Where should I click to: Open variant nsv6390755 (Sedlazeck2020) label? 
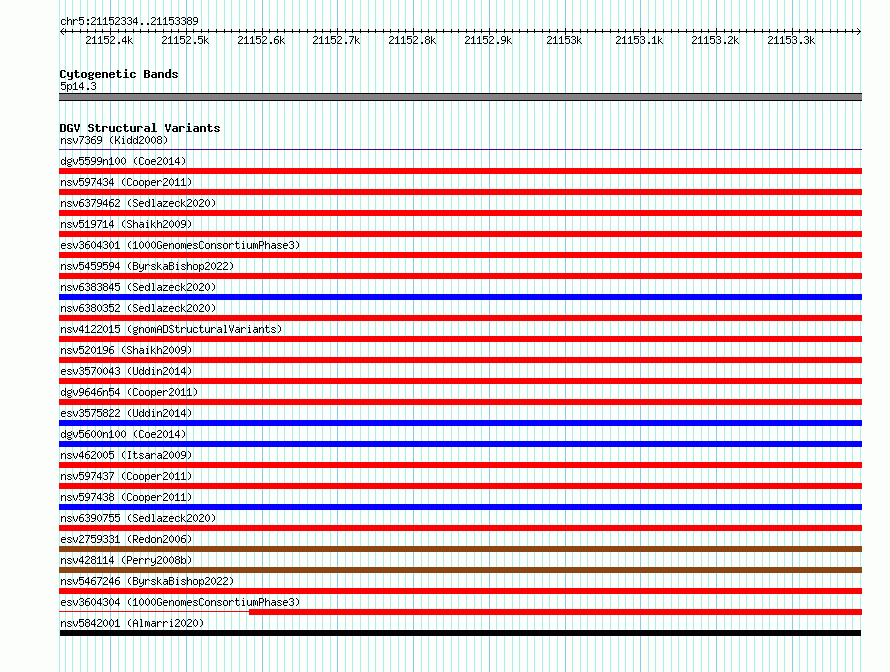coord(138,518)
